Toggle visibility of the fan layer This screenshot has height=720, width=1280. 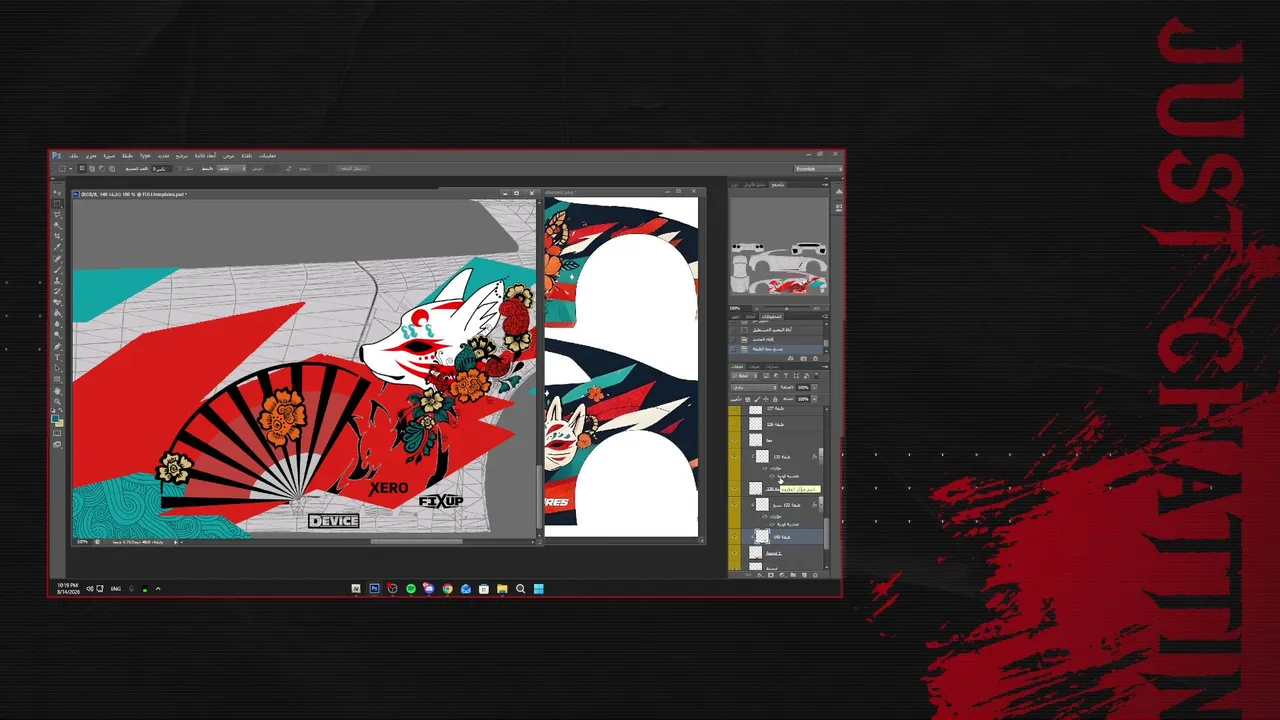click(735, 440)
